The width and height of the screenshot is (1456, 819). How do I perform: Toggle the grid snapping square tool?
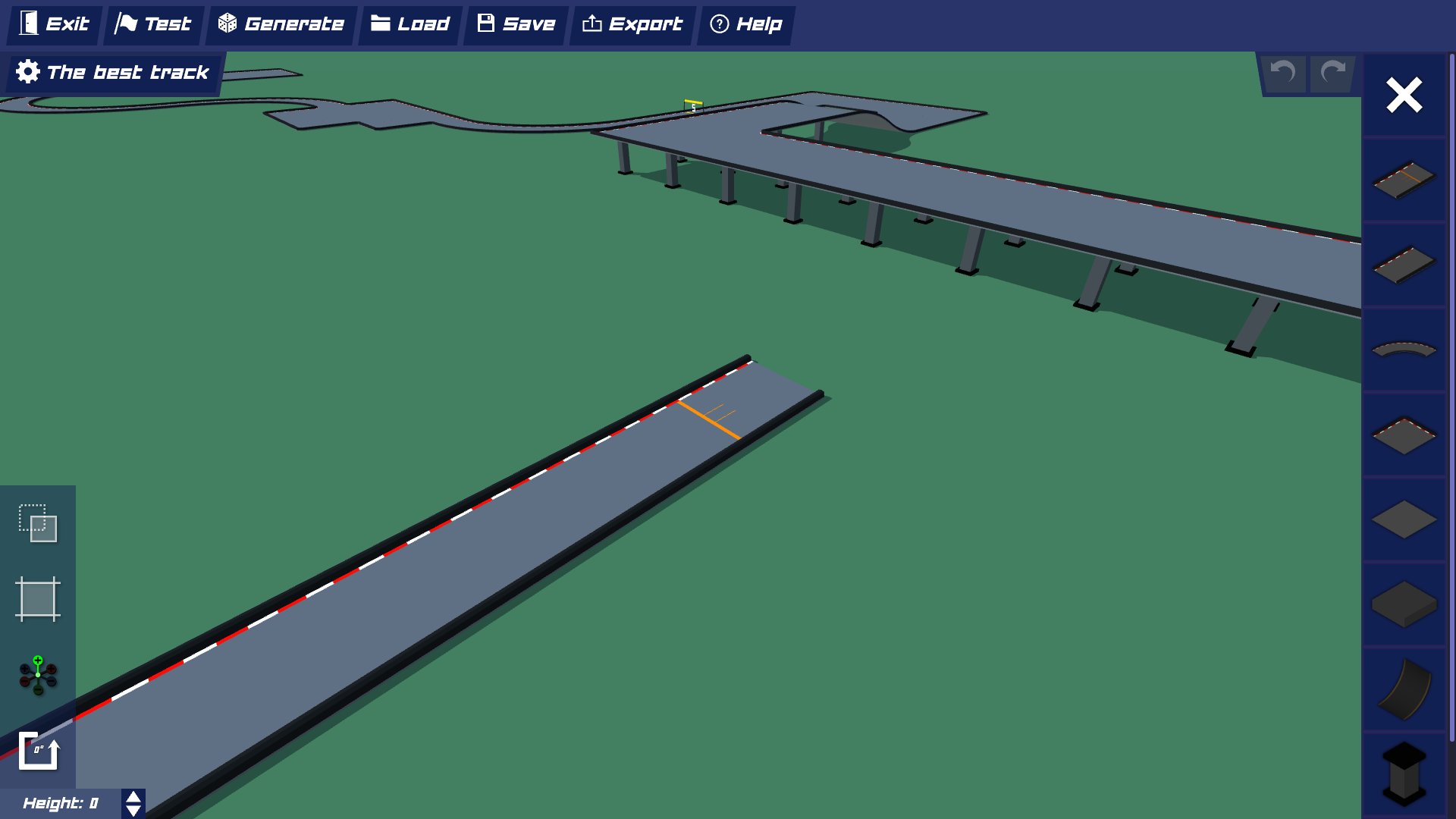(x=38, y=599)
